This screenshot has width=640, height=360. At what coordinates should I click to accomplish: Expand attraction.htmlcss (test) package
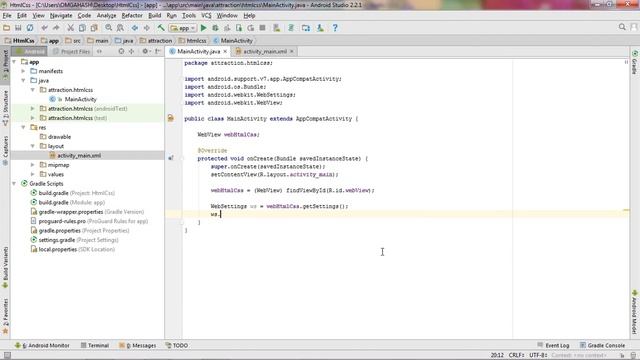33,118
